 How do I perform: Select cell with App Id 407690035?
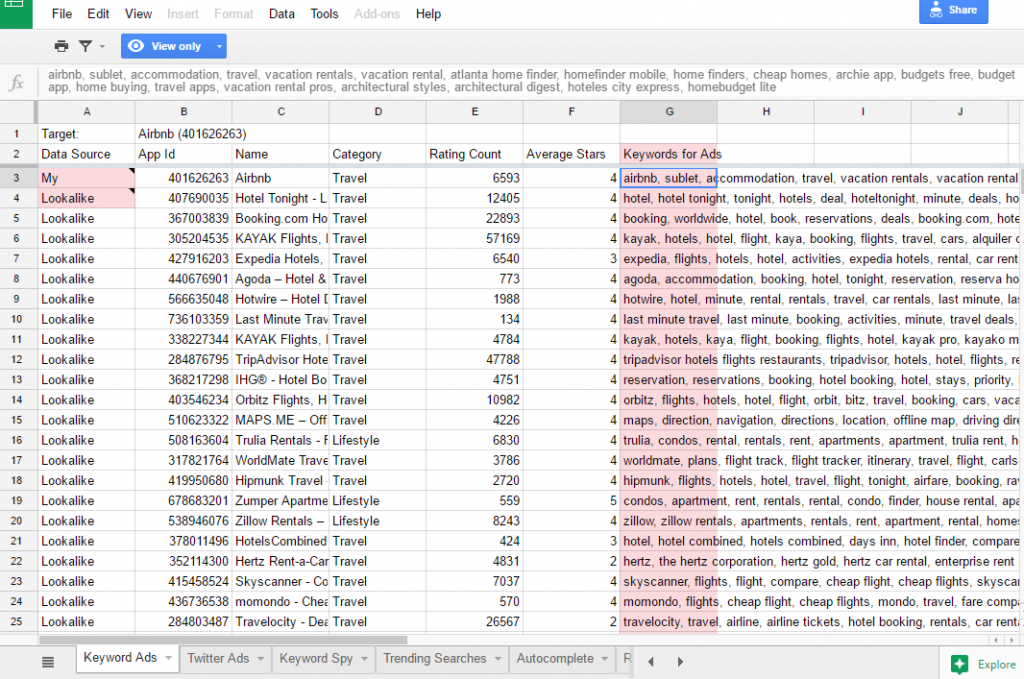point(184,198)
